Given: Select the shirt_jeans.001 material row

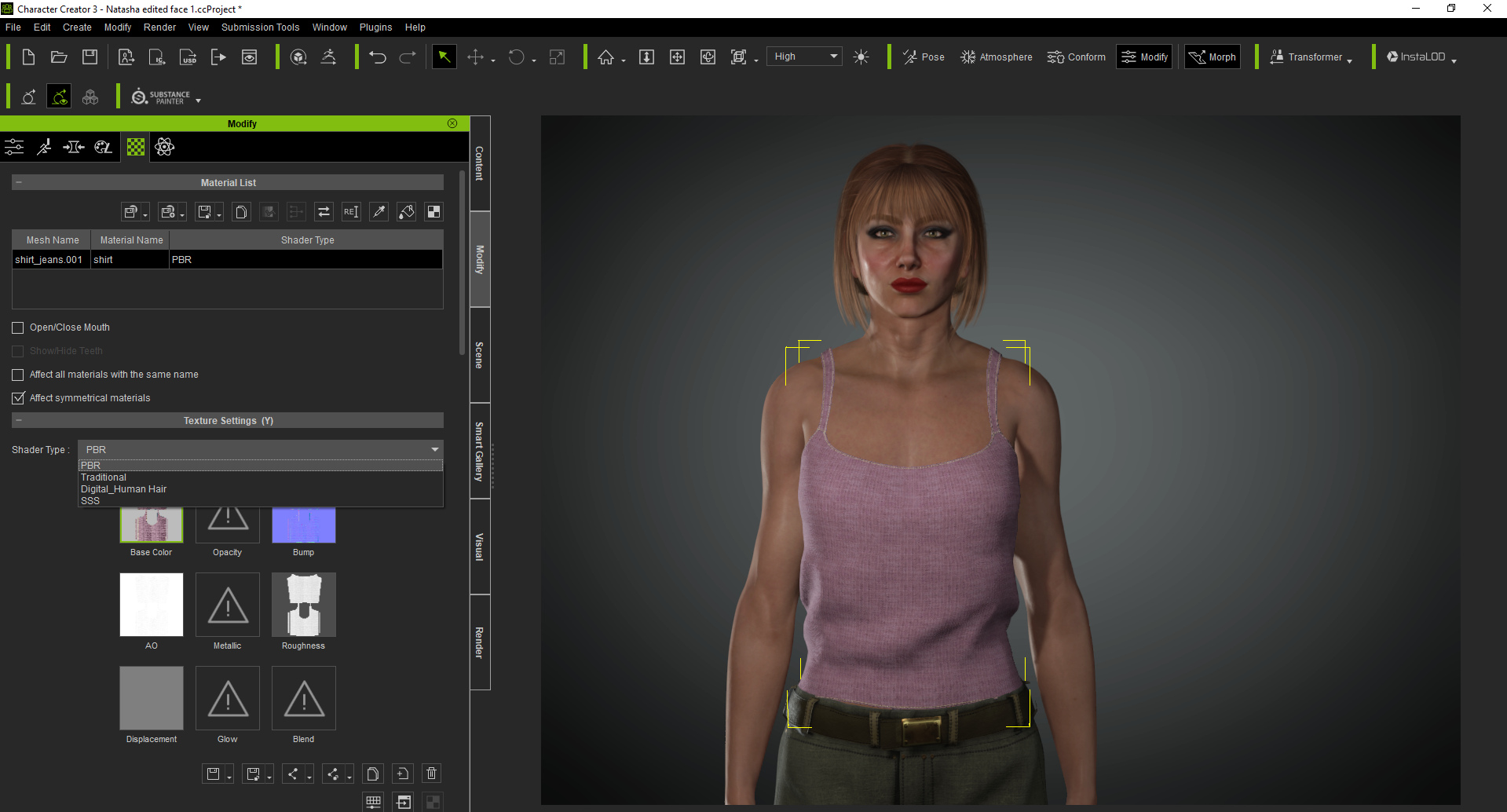Looking at the screenshot, I should coord(228,260).
